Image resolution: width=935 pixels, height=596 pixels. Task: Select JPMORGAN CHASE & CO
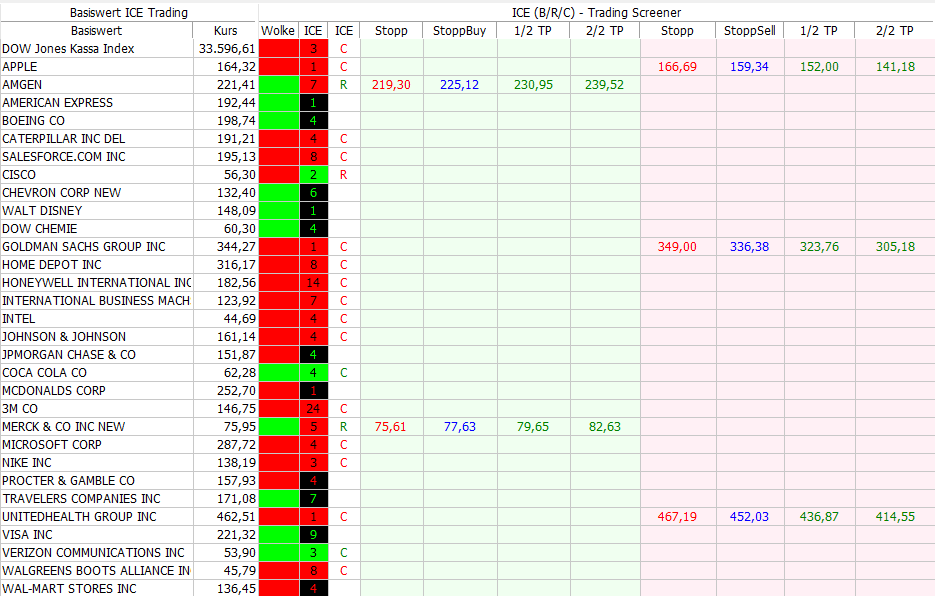point(69,354)
